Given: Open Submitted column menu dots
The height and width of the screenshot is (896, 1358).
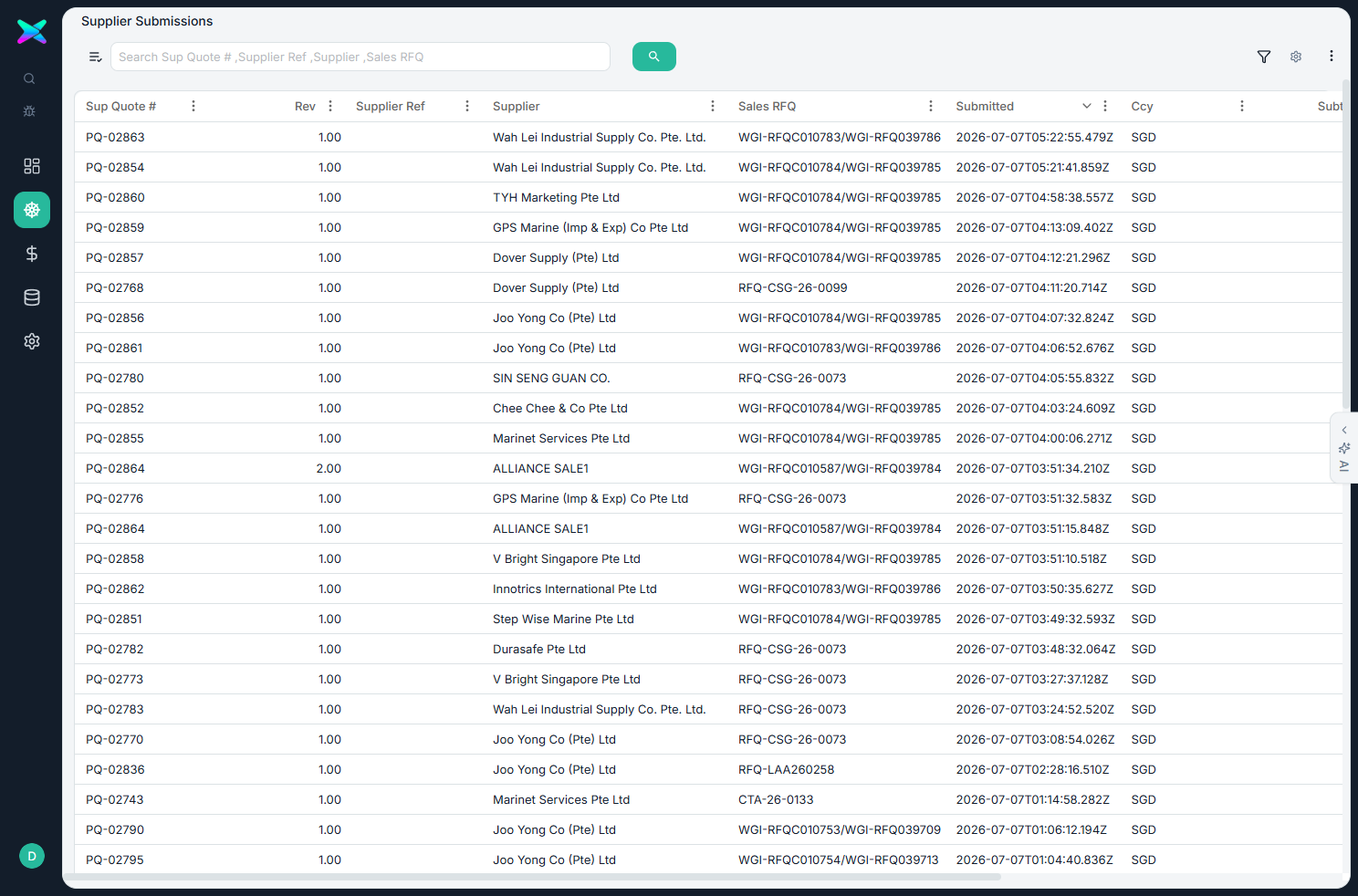Looking at the screenshot, I should pos(1105,106).
